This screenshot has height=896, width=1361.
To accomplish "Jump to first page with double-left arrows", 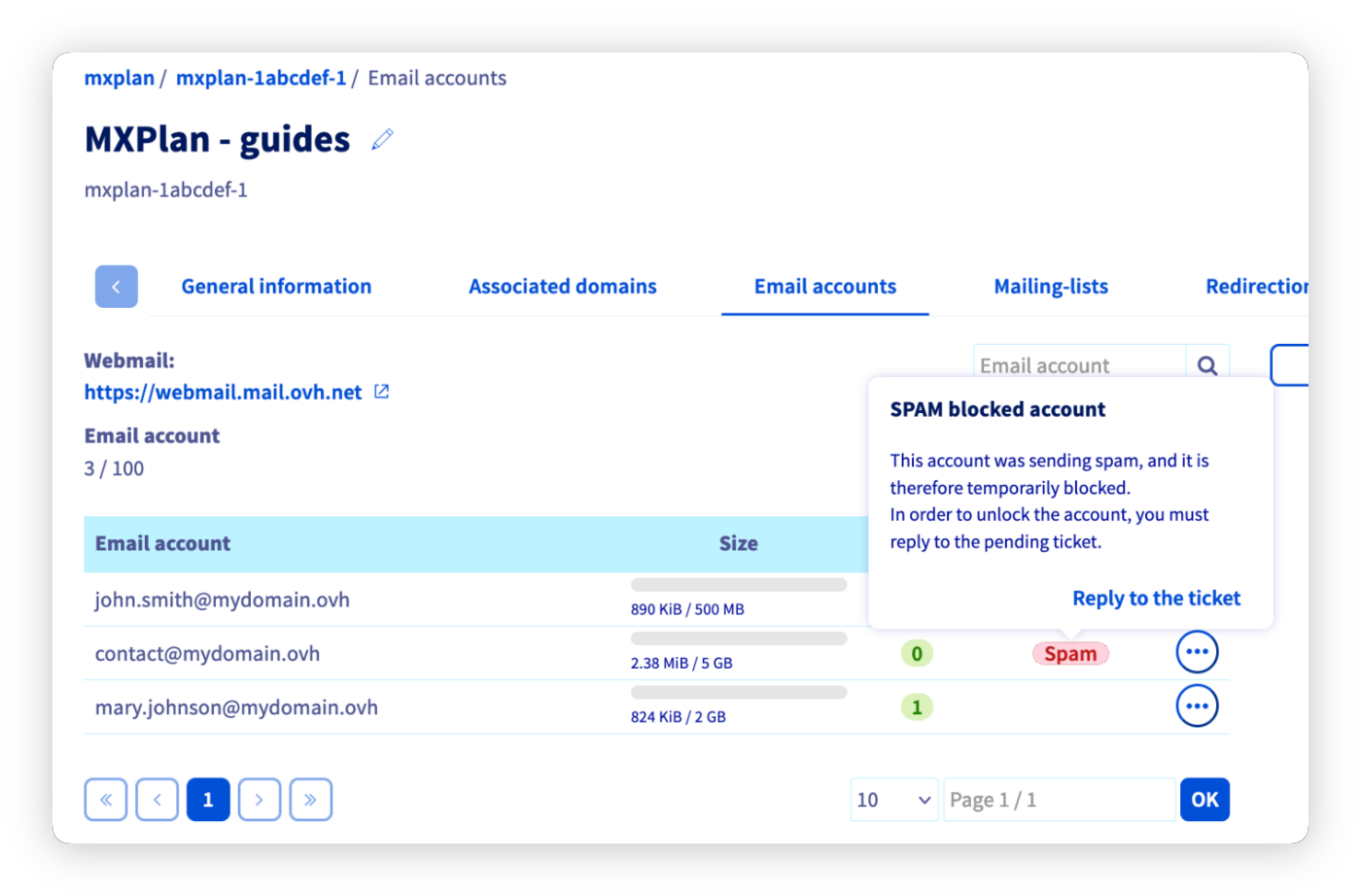I will pos(105,799).
